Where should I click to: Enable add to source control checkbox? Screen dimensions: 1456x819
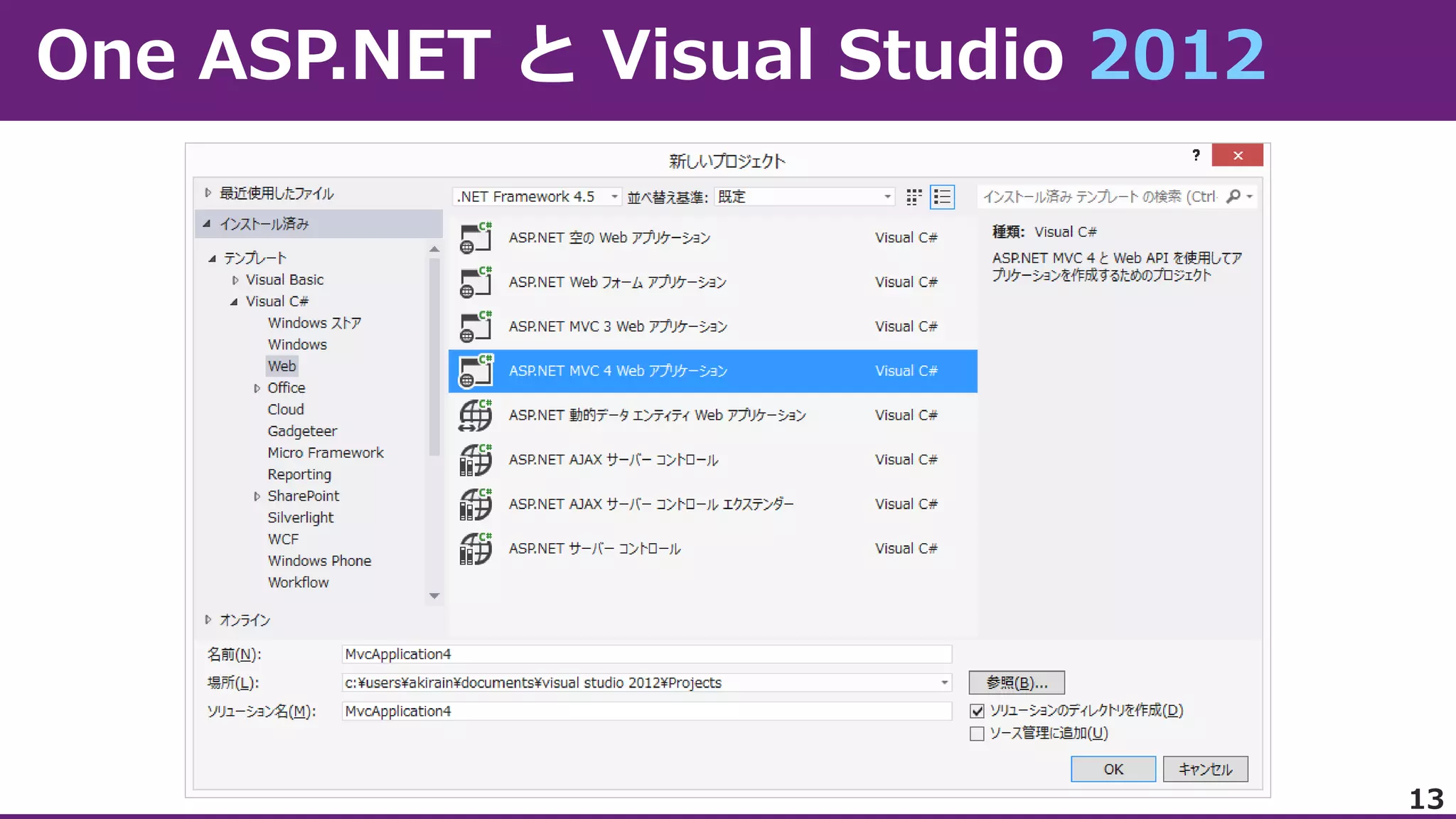coord(977,734)
